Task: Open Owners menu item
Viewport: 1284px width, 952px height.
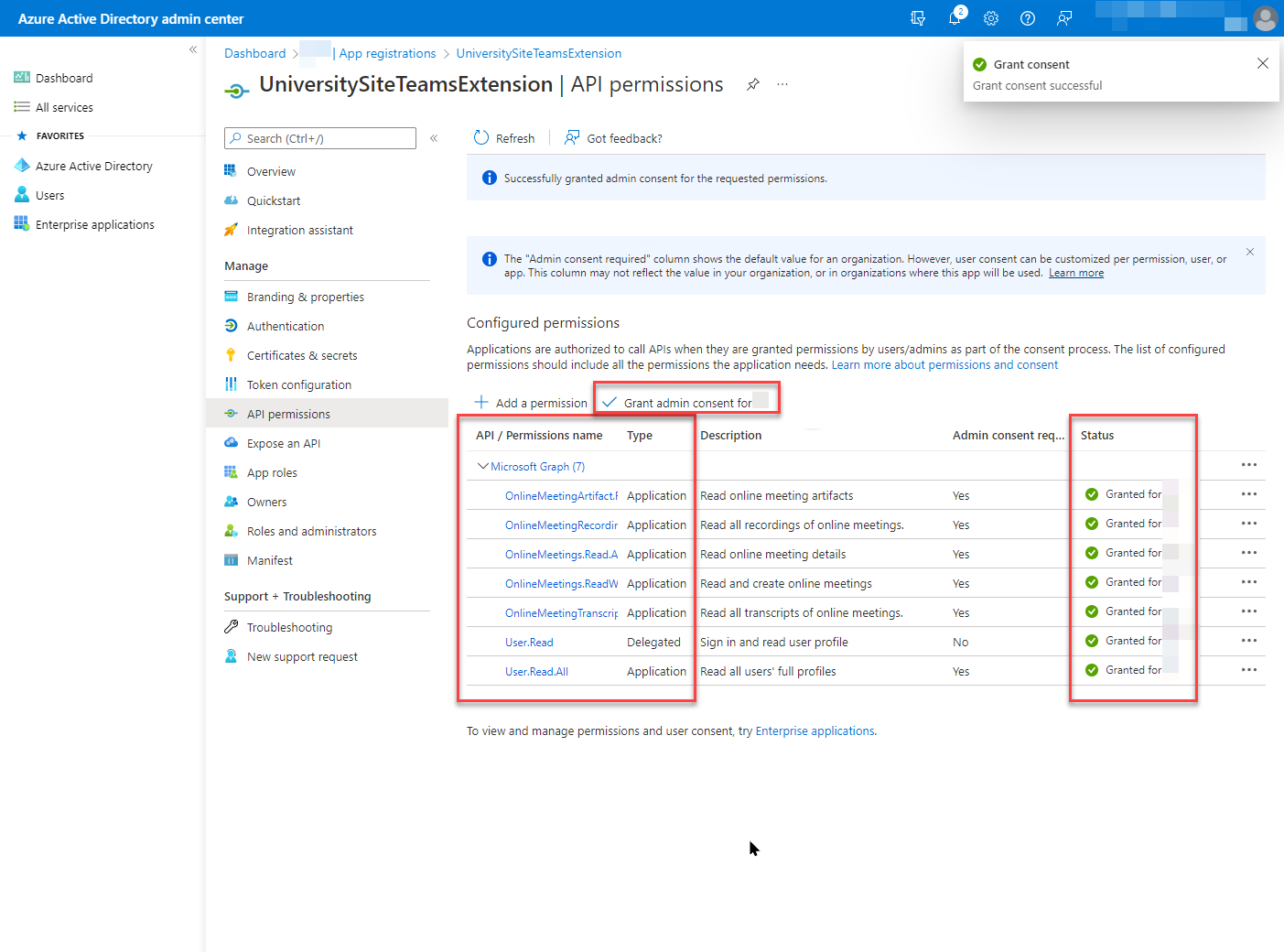Action: pos(256,502)
